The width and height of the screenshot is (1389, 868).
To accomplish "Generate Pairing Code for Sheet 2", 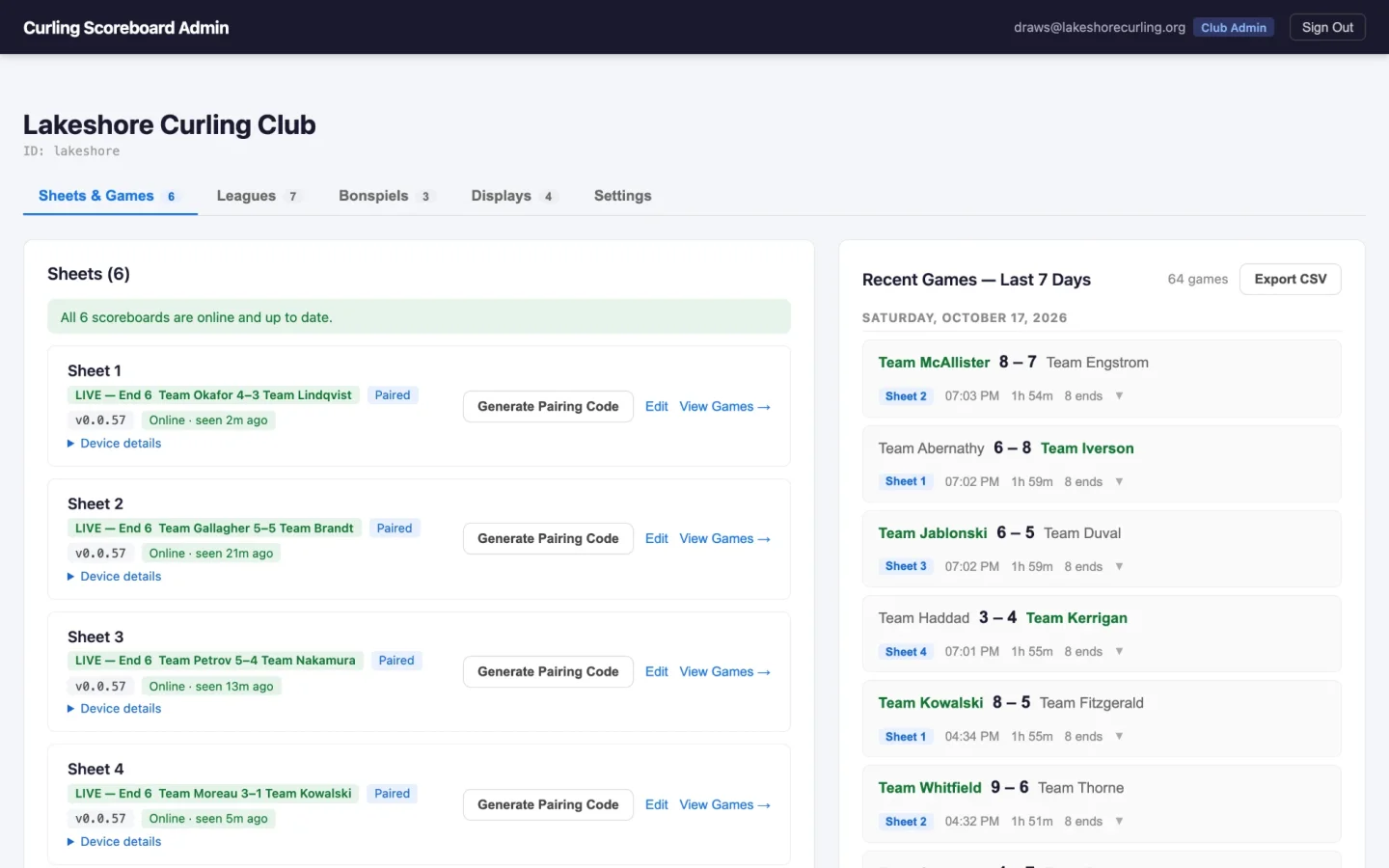I will [x=548, y=539].
